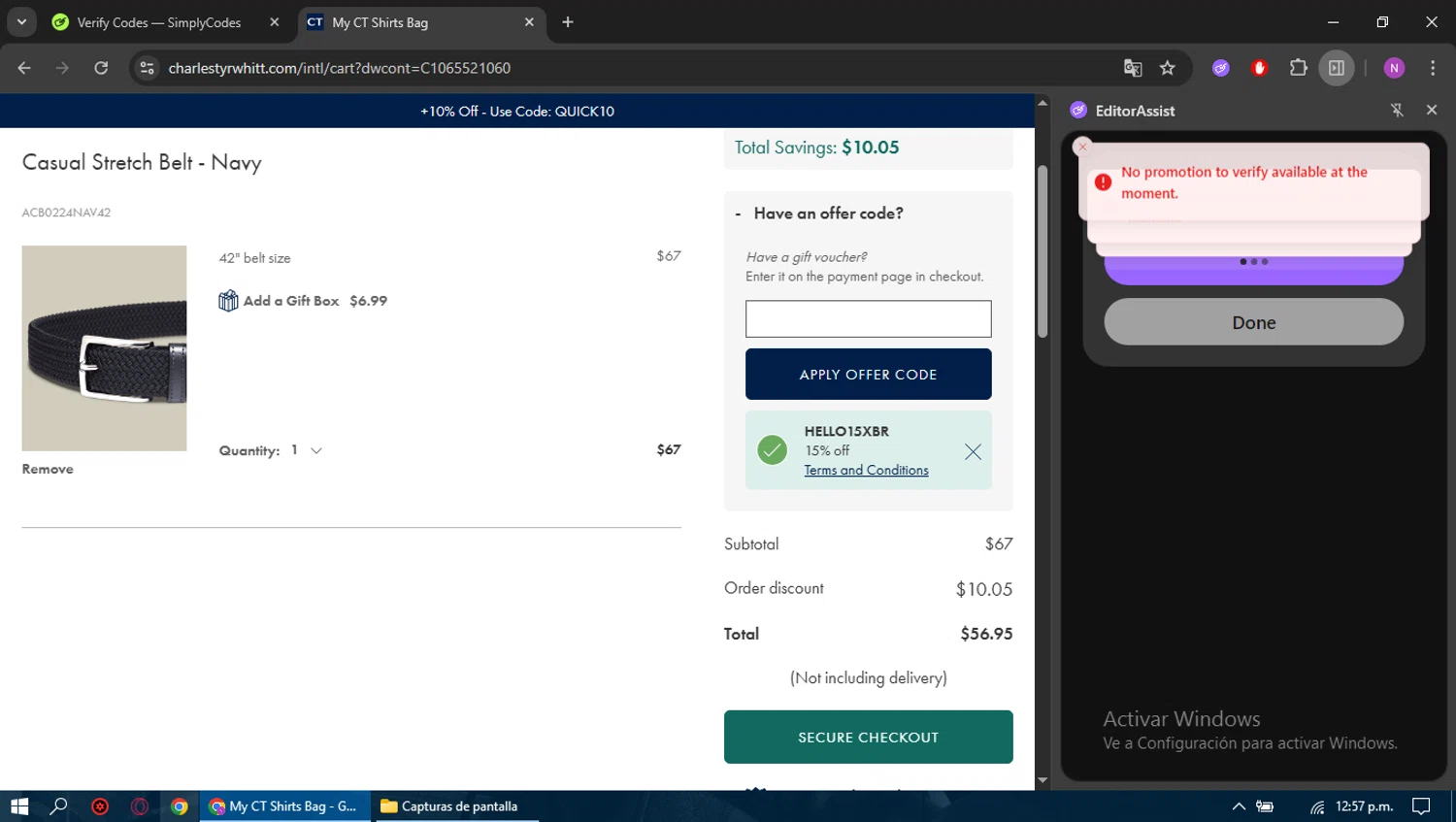Open the red circular taskbar app
The width and height of the screenshot is (1456, 822).
point(100,806)
